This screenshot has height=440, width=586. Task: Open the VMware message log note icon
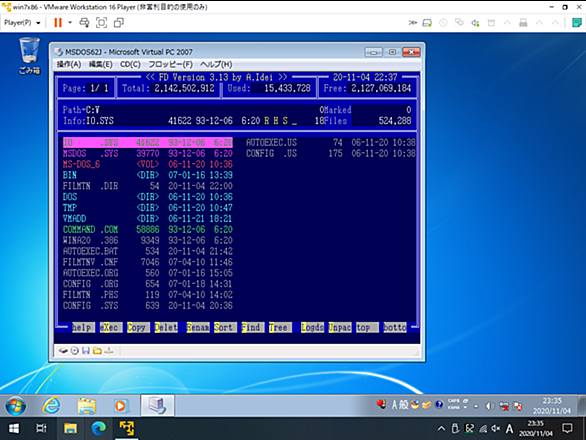tap(577, 23)
